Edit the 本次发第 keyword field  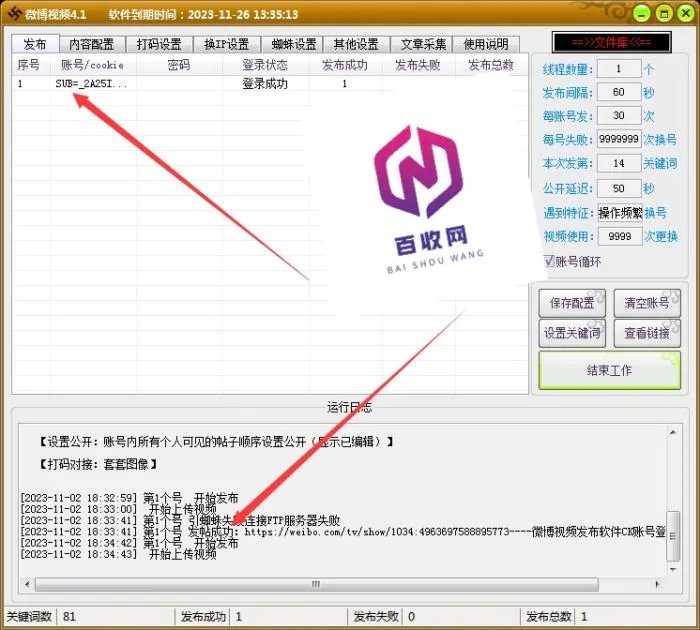point(619,163)
